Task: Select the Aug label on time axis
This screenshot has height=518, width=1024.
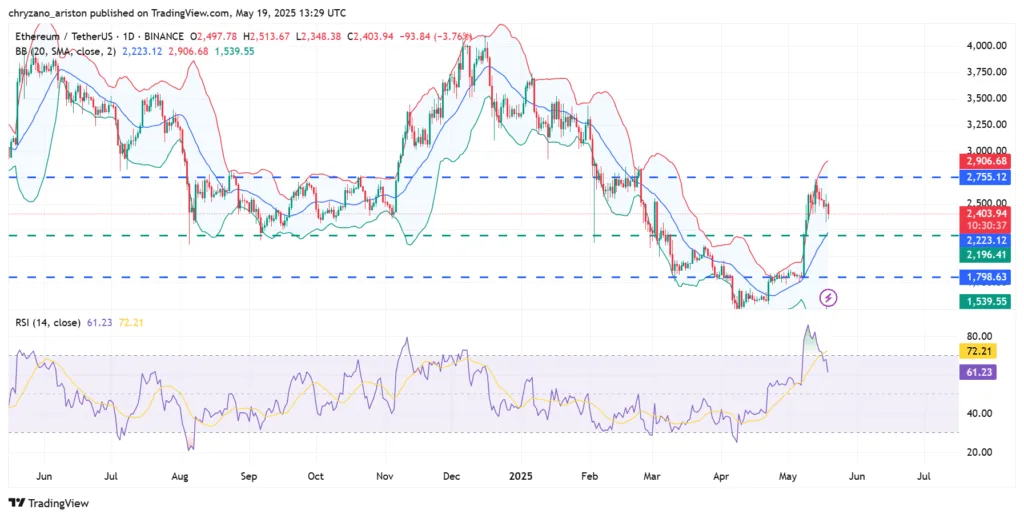Action: coord(180,477)
